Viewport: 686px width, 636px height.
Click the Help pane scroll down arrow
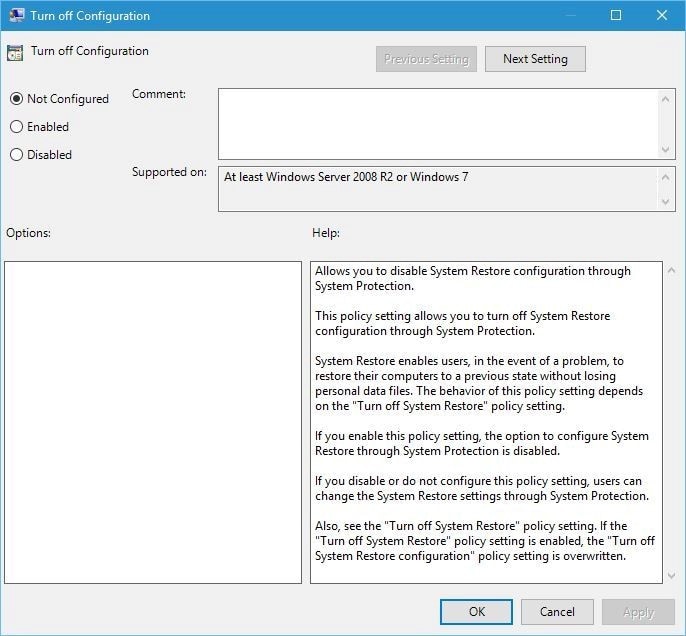(671, 576)
